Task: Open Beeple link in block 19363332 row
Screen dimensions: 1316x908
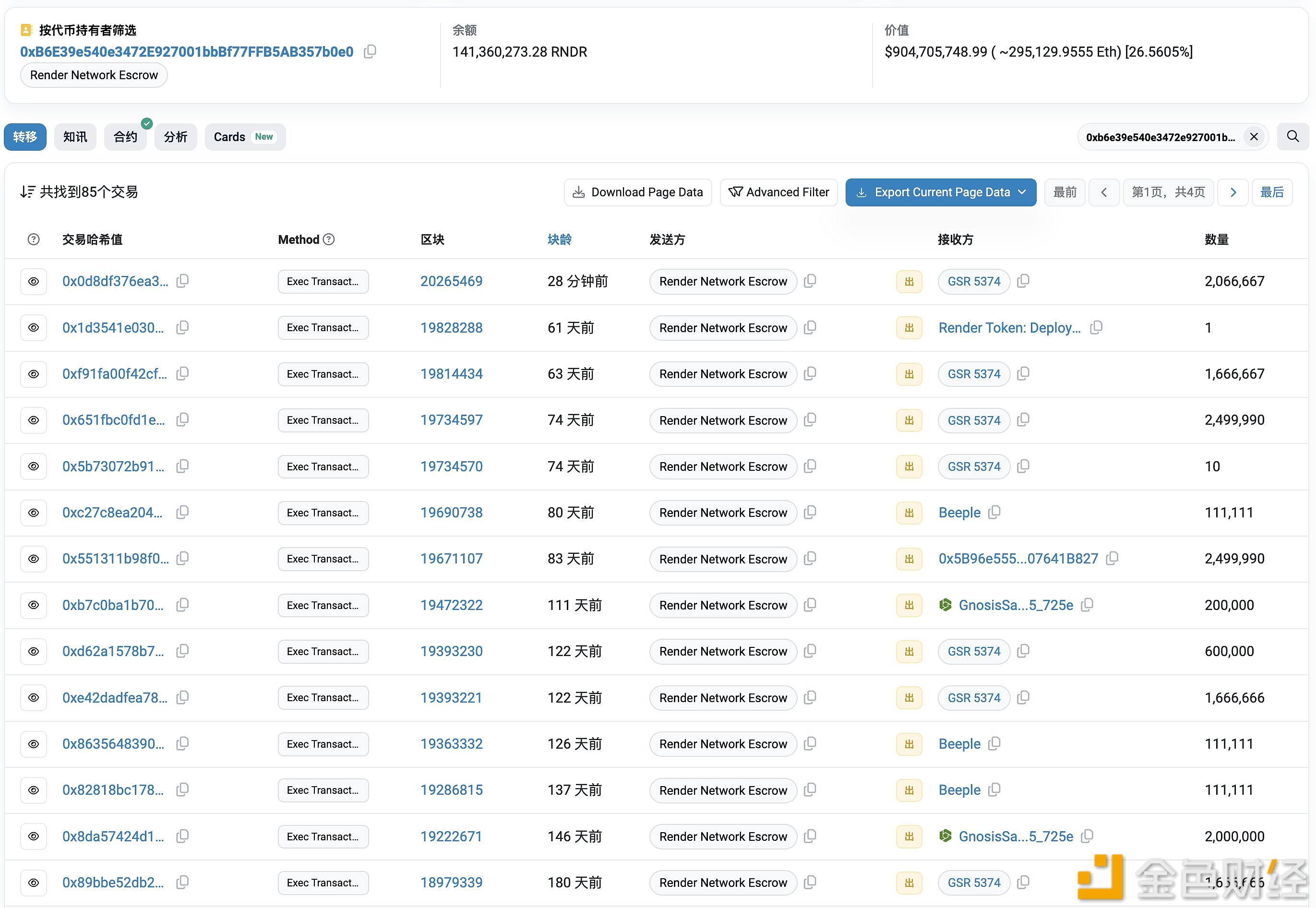Action: [959, 743]
